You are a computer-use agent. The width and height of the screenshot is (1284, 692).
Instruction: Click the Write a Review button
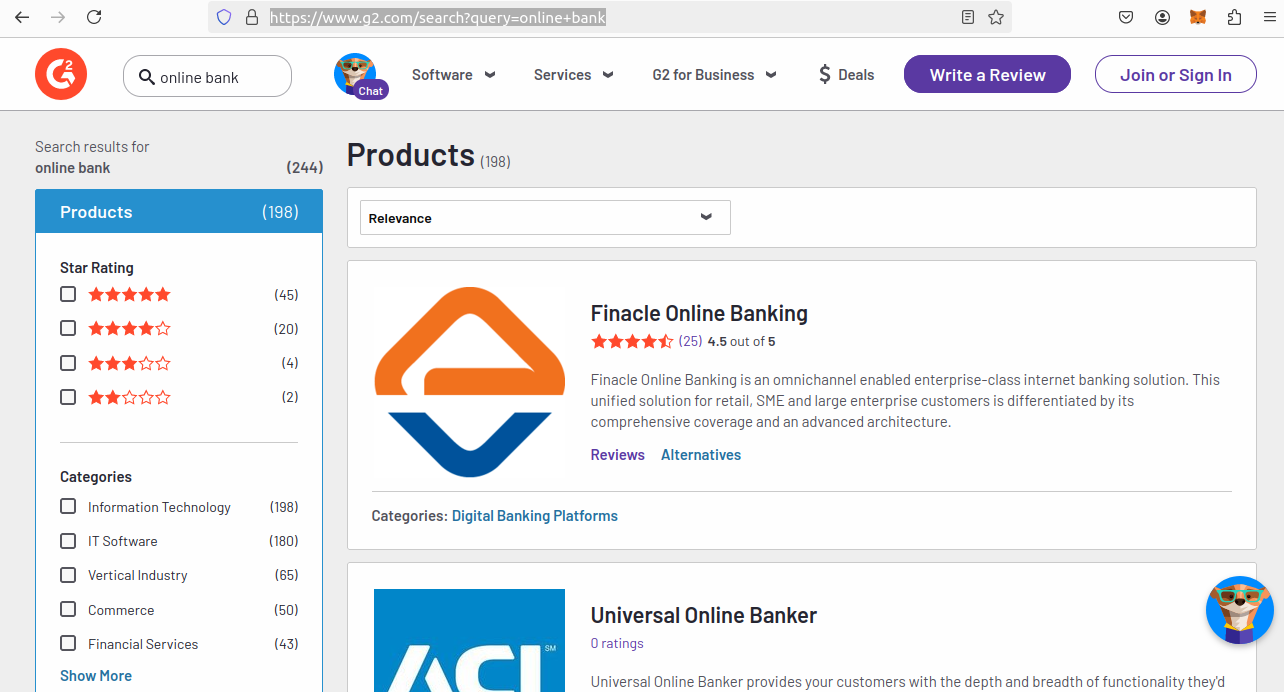click(x=987, y=75)
